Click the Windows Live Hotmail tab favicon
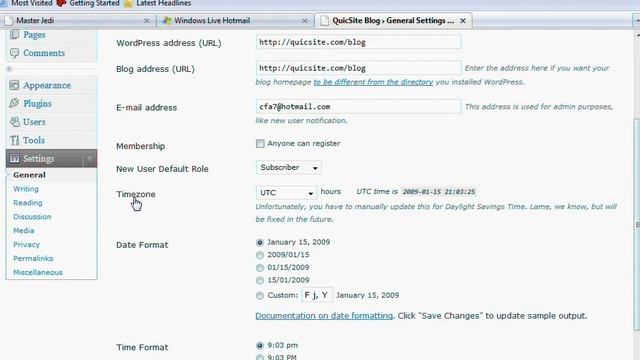The width and height of the screenshot is (640, 360). (167, 21)
